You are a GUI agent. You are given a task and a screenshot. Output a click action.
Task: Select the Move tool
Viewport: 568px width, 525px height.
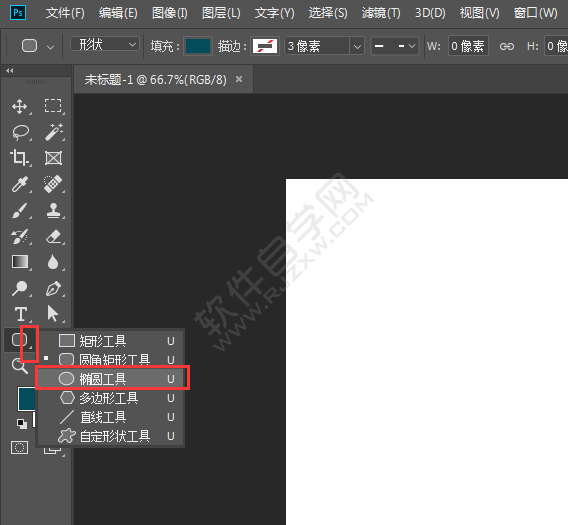[20, 107]
